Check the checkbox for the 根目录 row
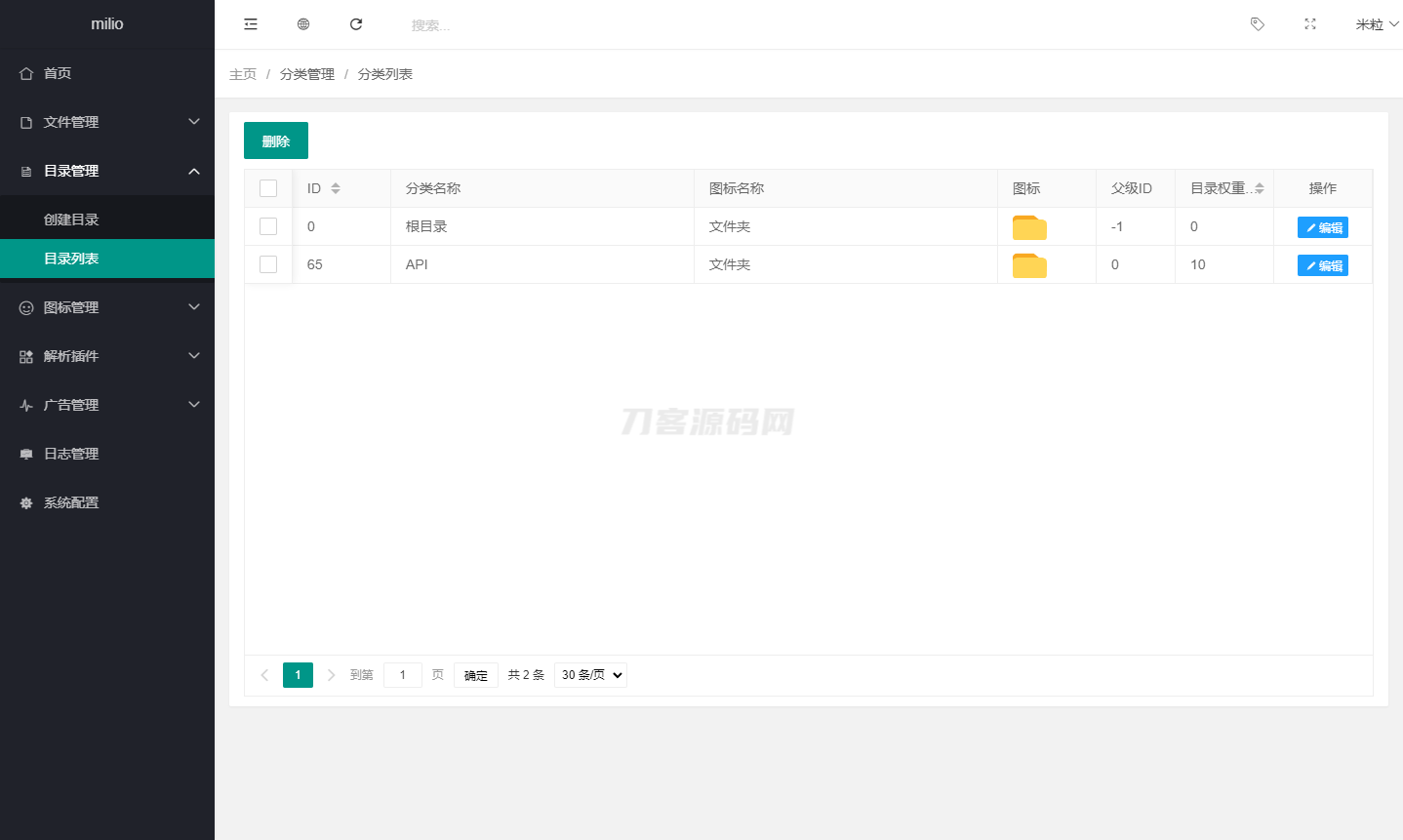 (x=268, y=225)
